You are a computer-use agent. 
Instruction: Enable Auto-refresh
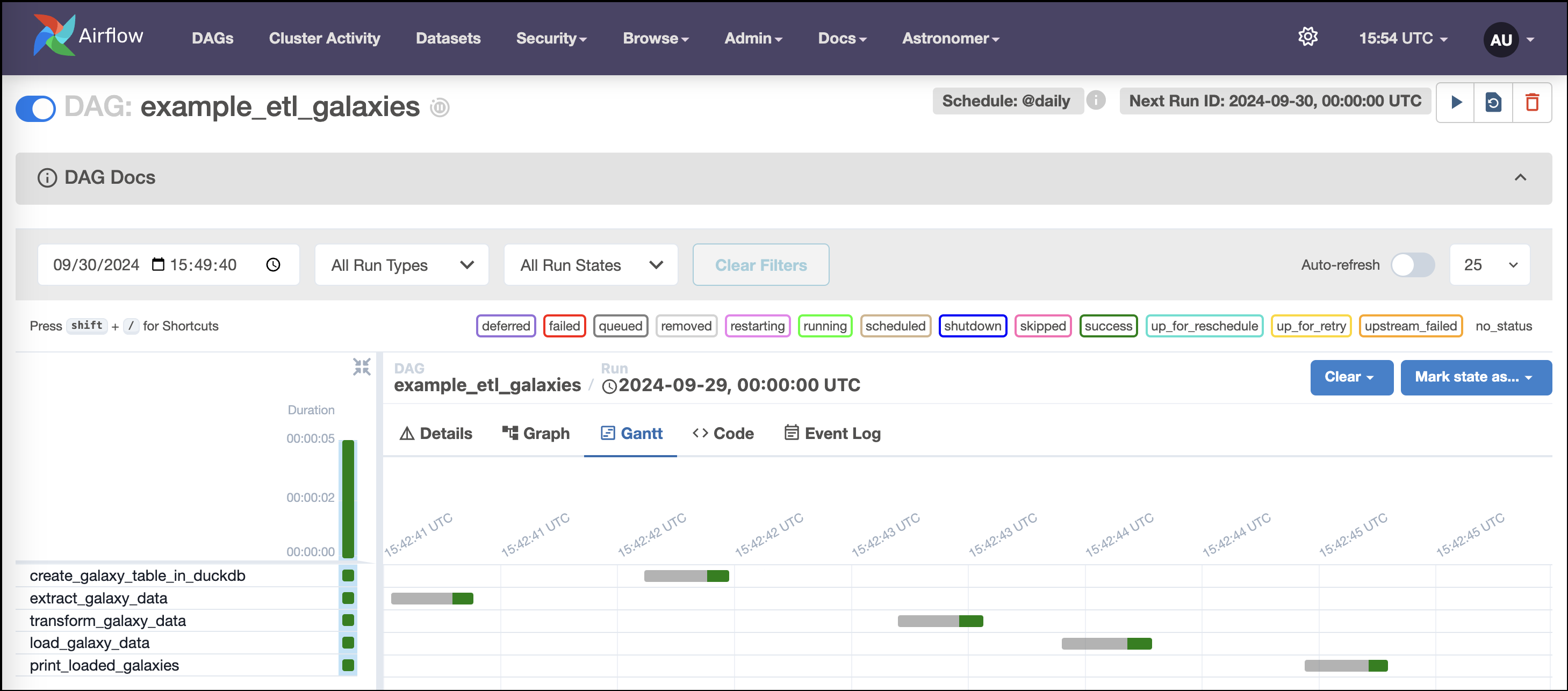click(1412, 265)
